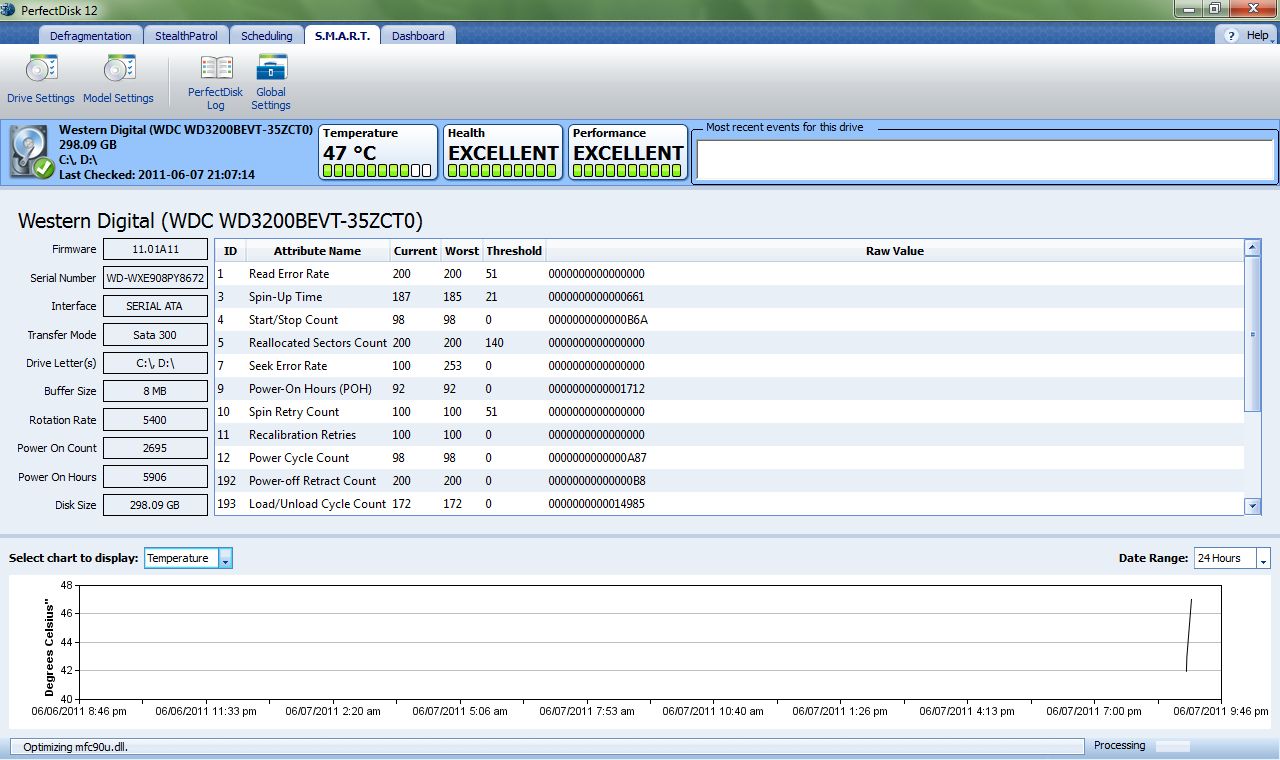Sort by the Threshold column header
Viewport: 1280px width, 760px height.
coord(514,251)
